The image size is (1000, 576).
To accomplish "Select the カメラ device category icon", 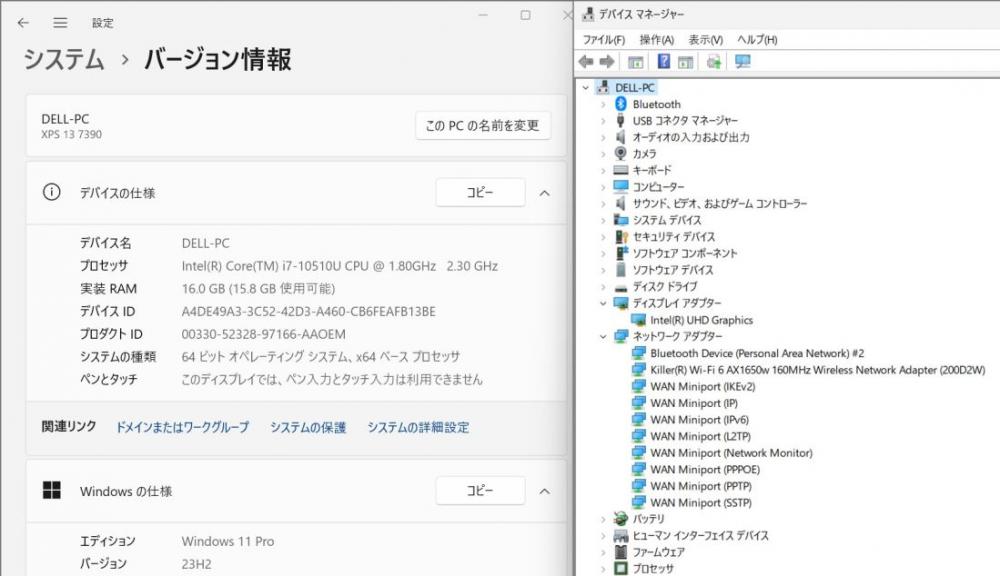I will (x=621, y=153).
